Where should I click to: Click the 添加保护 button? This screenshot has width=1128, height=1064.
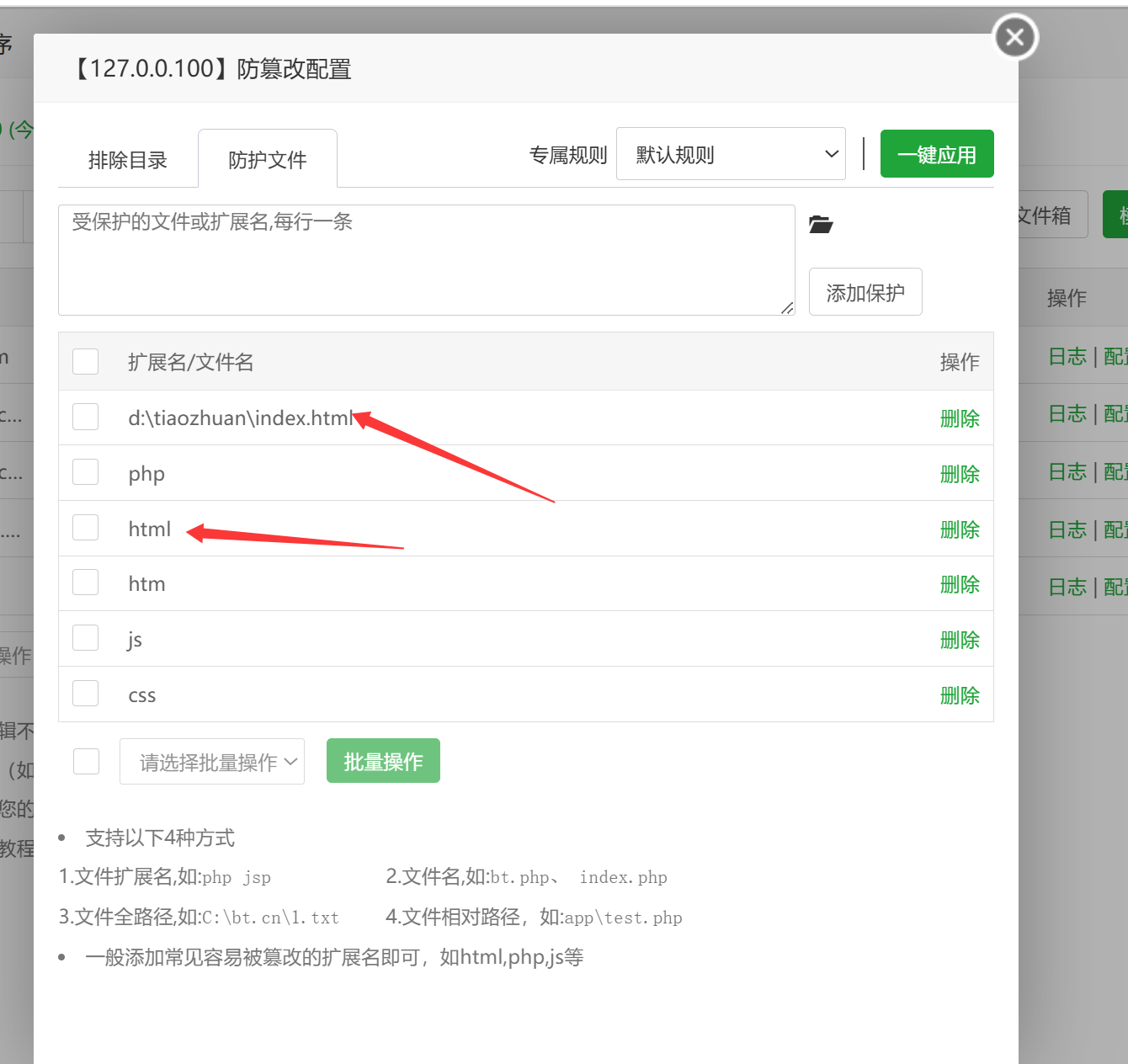(x=865, y=292)
